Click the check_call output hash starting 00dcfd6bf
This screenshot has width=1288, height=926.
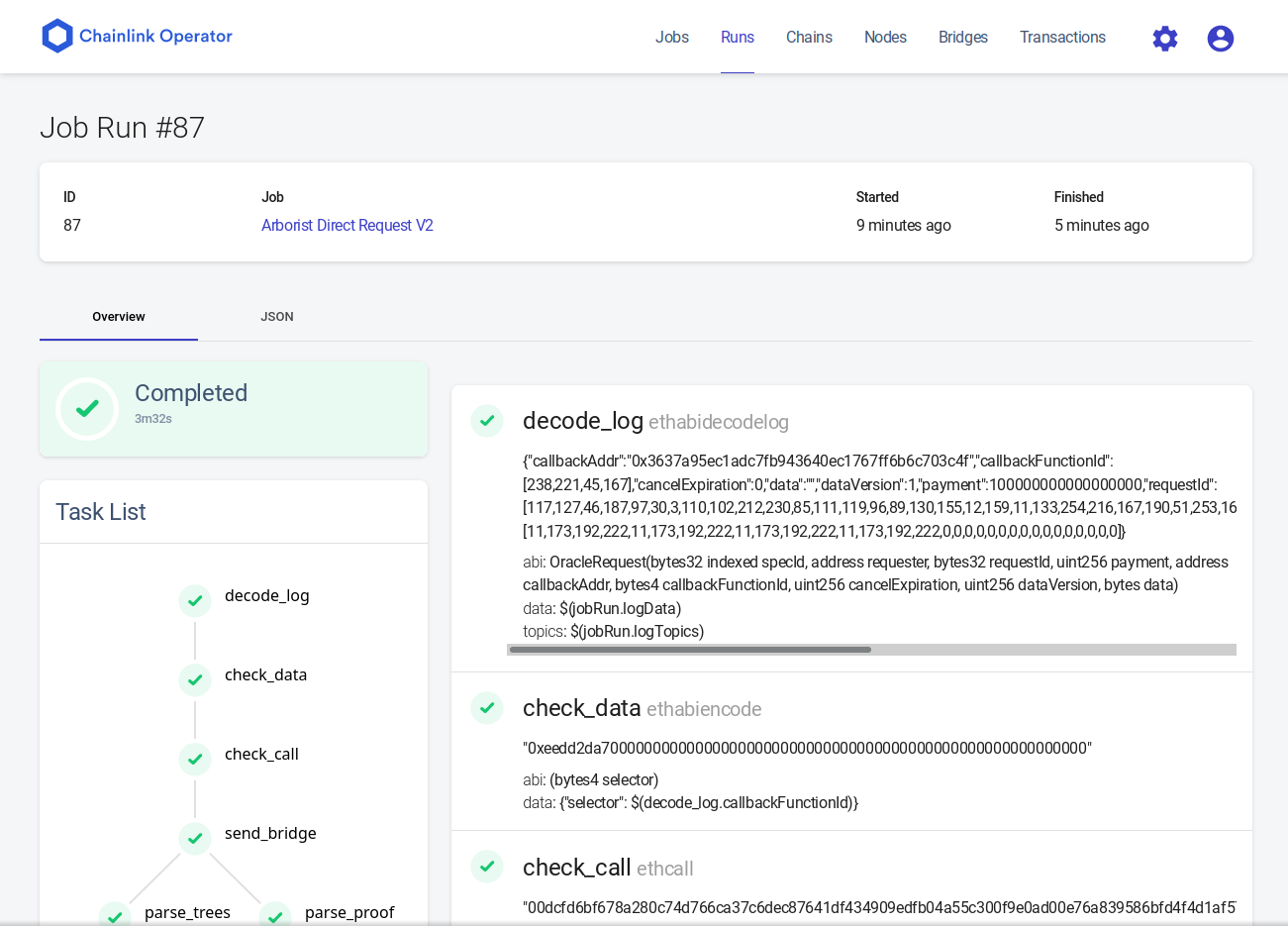(x=879, y=907)
